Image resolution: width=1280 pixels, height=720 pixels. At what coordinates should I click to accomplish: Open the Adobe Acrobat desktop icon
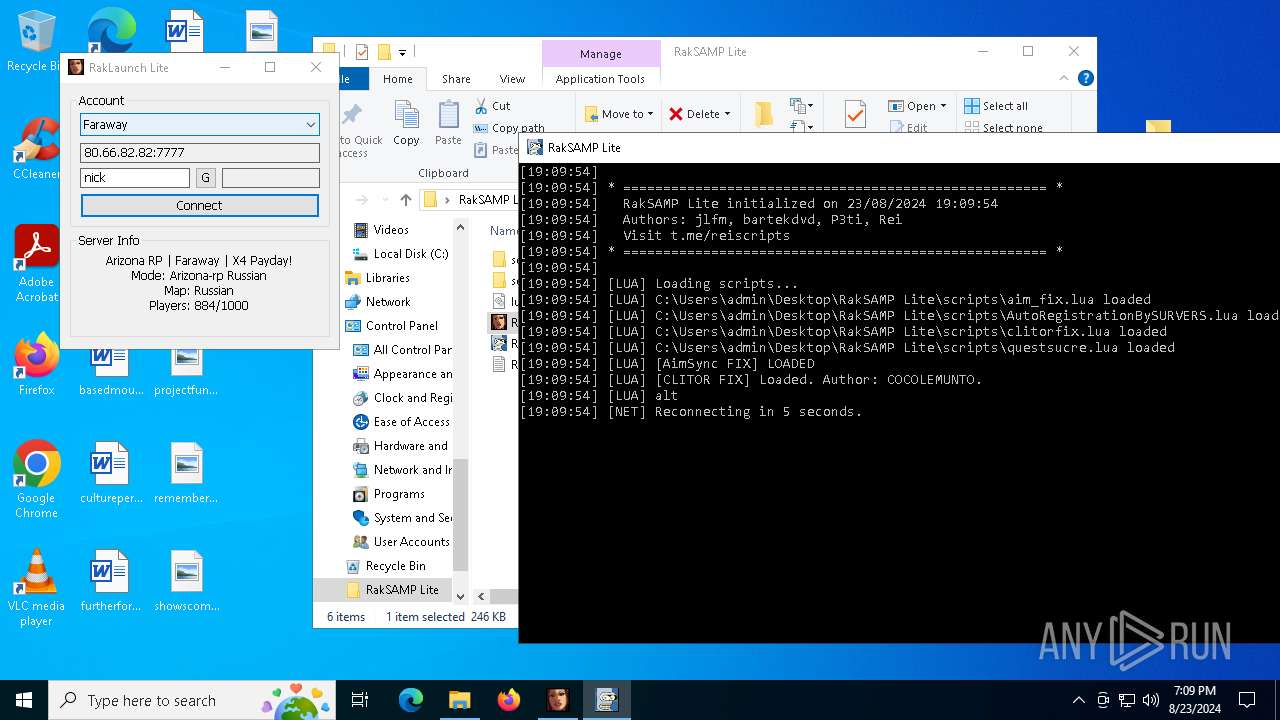[x=36, y=264]
